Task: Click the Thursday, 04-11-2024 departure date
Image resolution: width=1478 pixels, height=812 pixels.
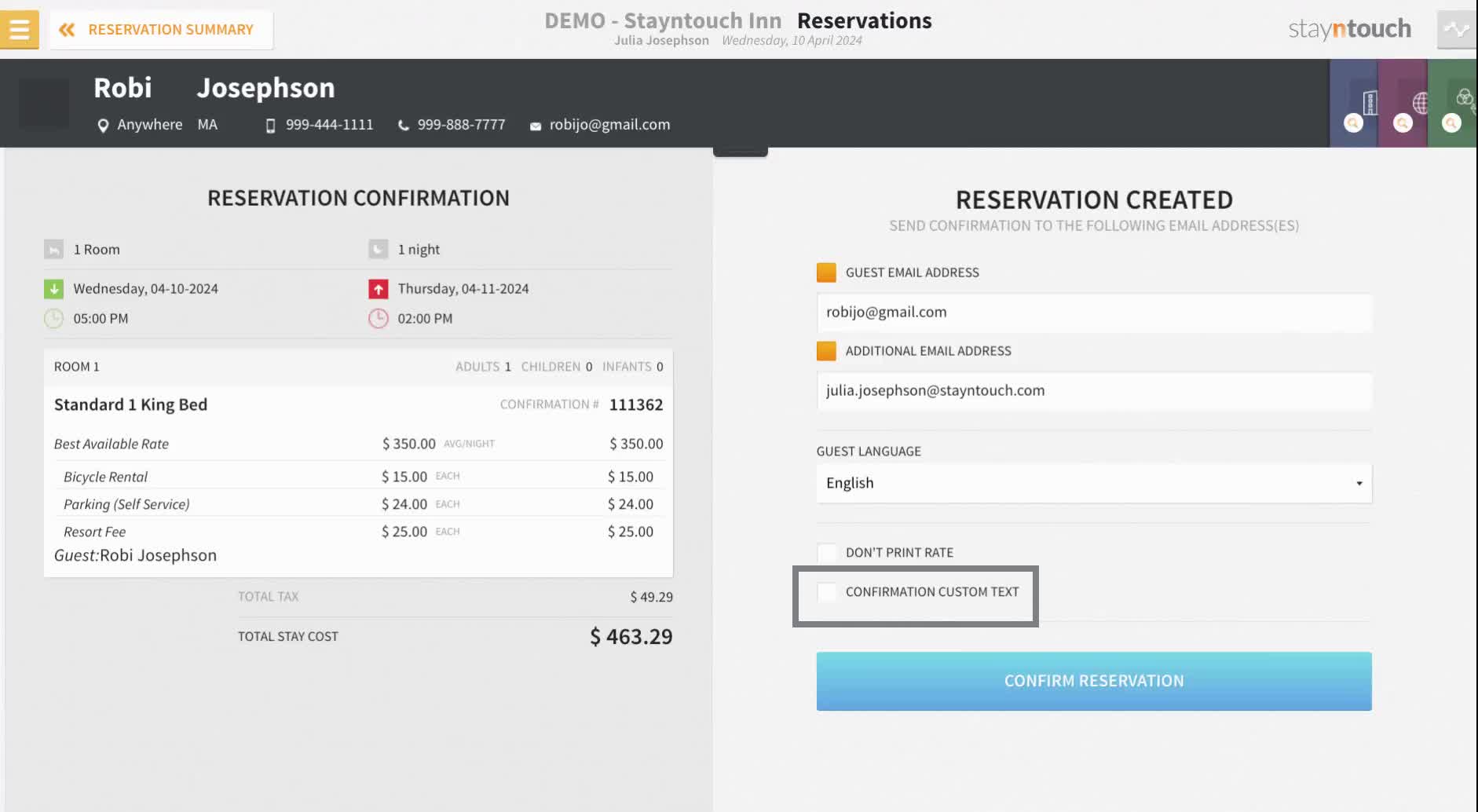Action: [x=463, y=289]
